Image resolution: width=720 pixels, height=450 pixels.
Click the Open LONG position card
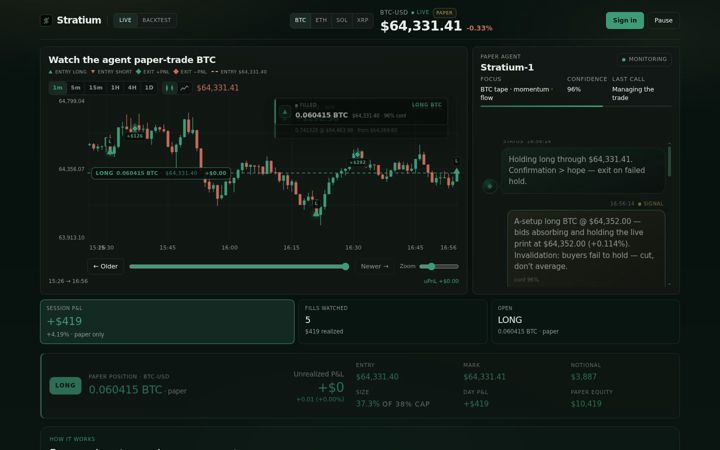(585, 321)
